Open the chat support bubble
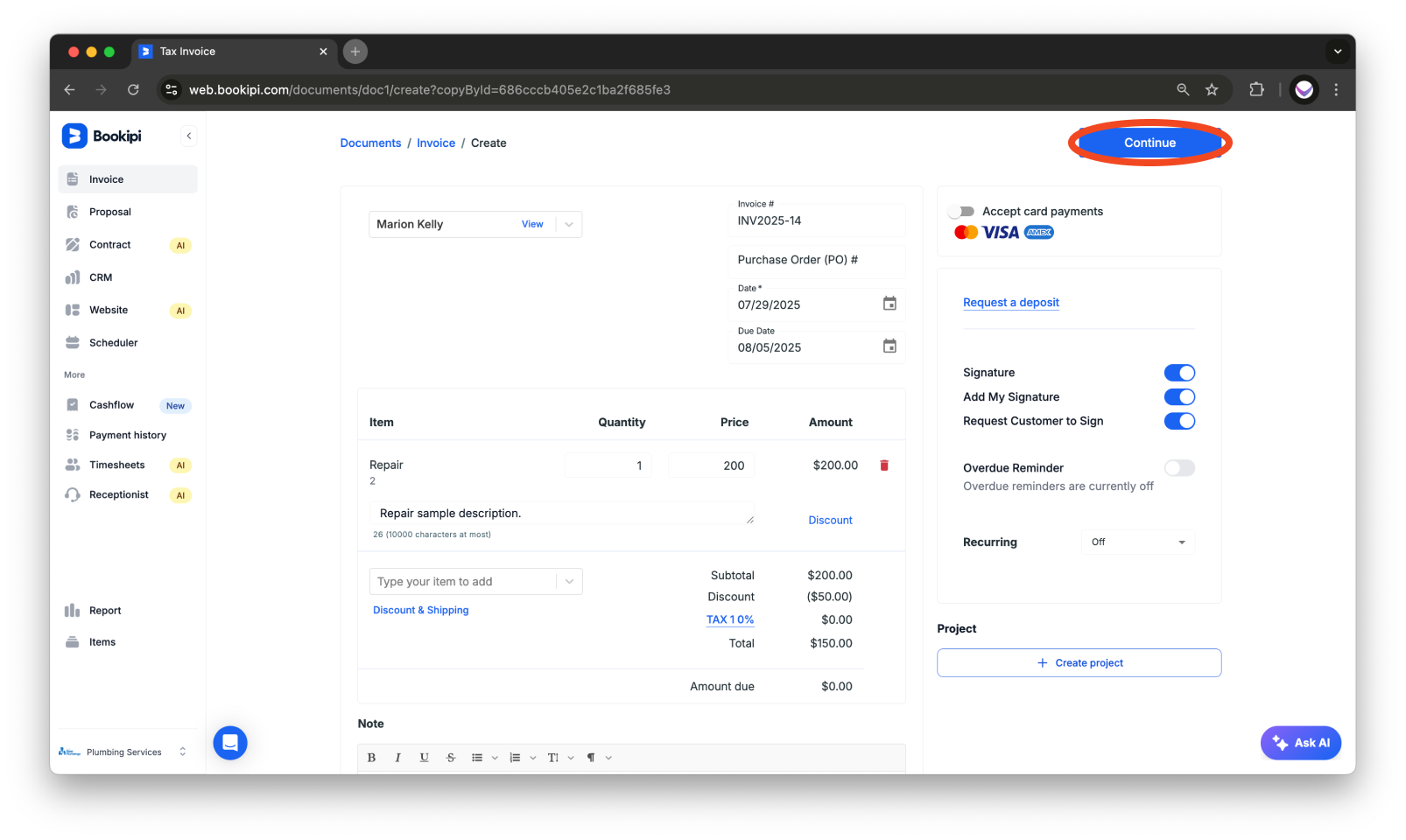 click(229, 742)
